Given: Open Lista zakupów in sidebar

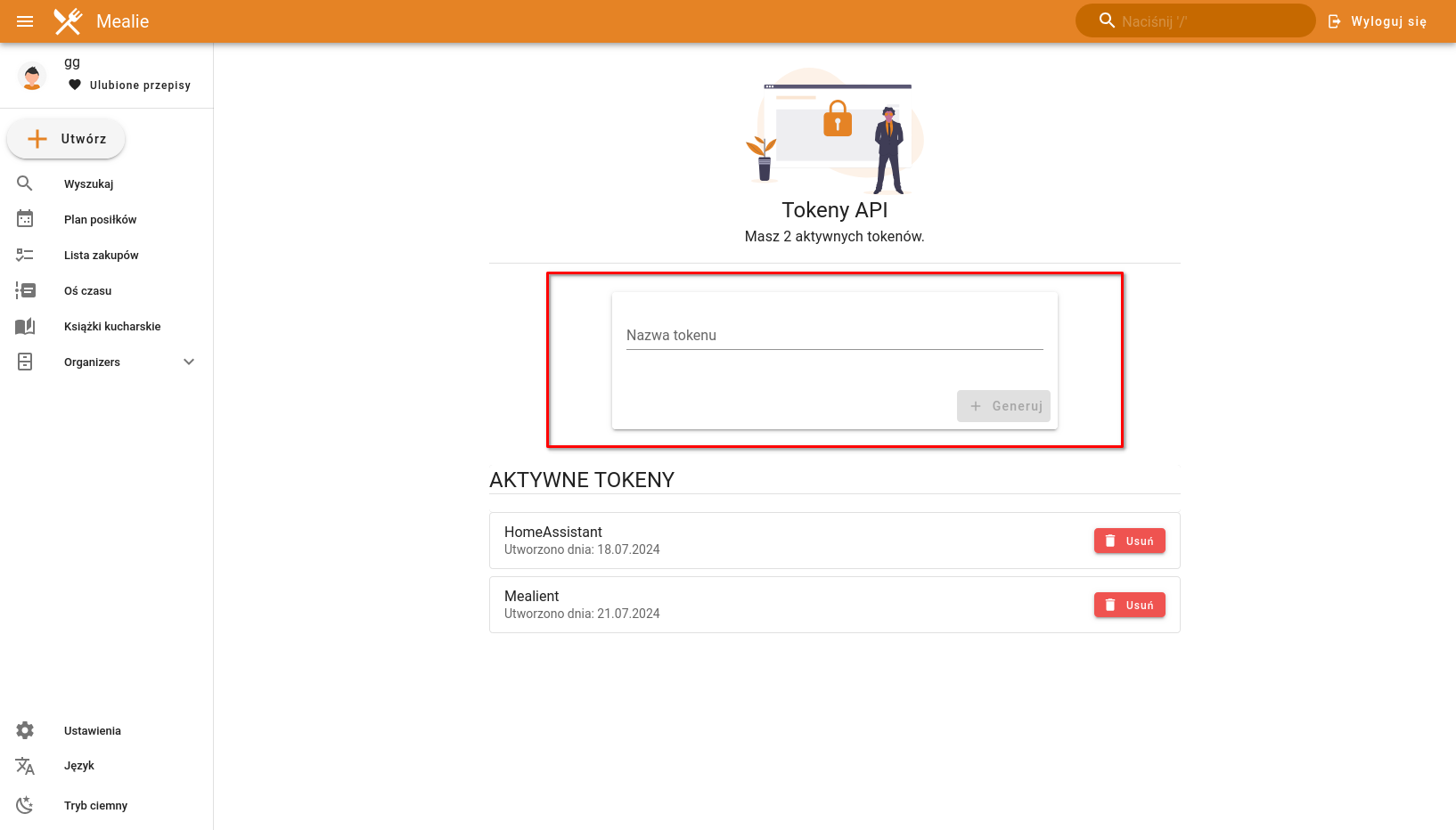Looking at the screenshot, I should tap(107, 255).
